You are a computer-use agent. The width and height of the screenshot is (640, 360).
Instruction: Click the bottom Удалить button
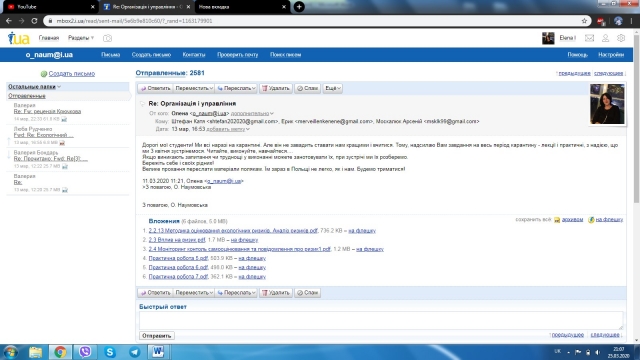(276, 293)
